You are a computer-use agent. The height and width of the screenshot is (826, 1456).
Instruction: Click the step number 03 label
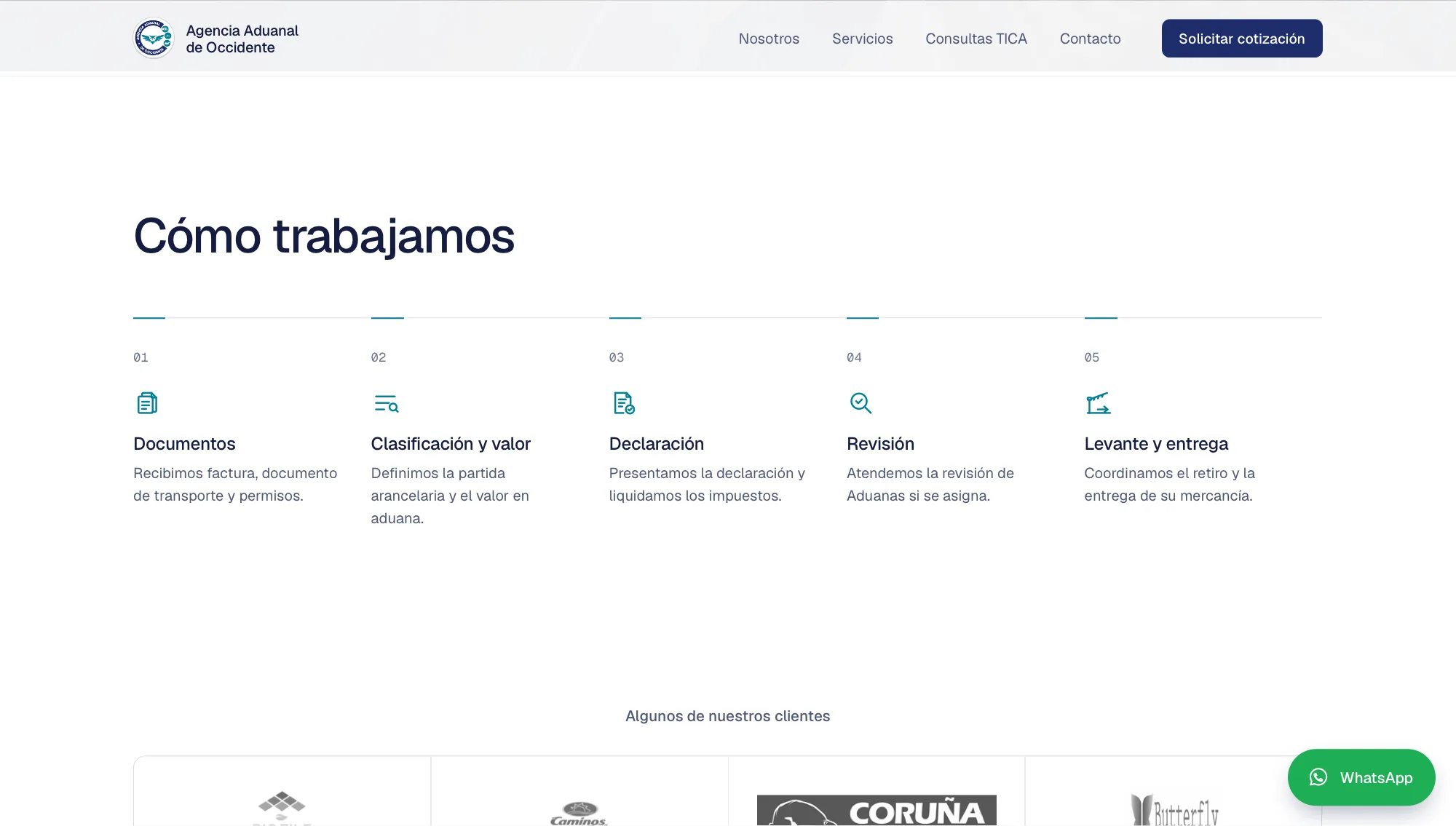[x=617, y=357]
